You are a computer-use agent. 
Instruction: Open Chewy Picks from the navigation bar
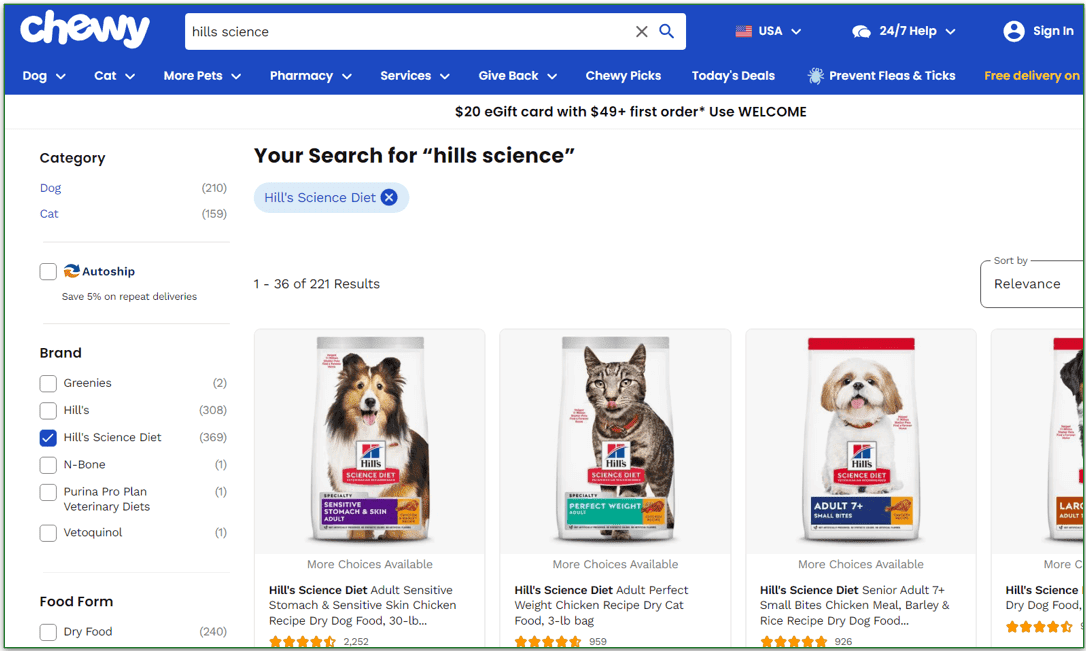pos(623,75)
